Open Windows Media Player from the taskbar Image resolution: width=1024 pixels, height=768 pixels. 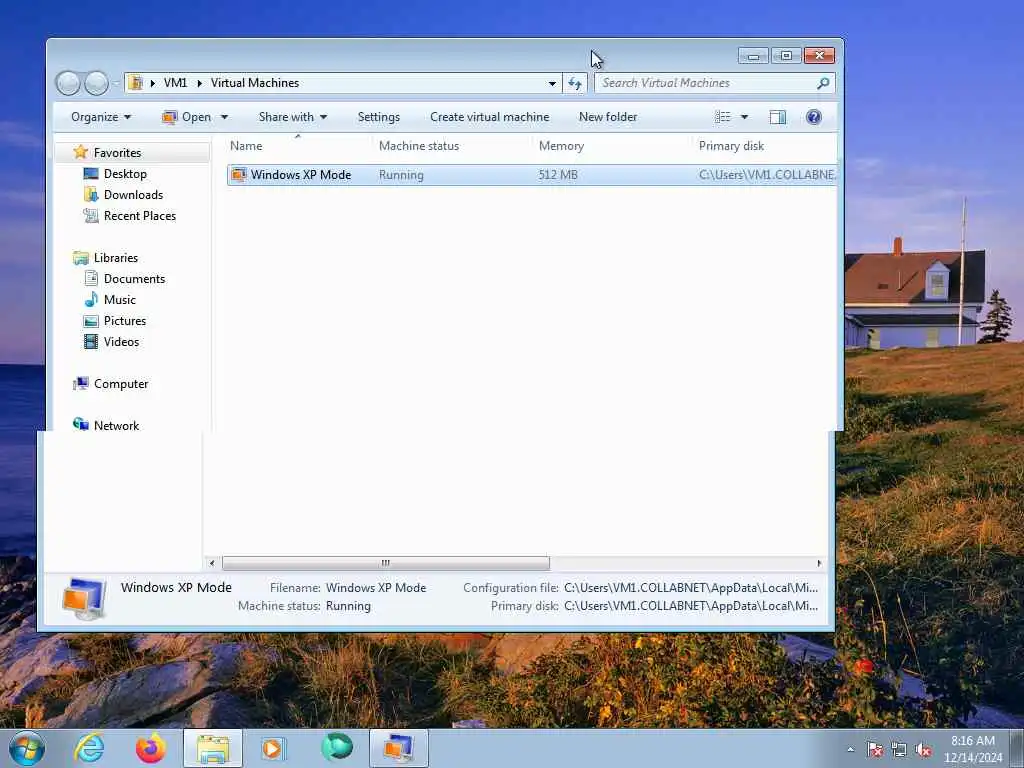[274, 748]
